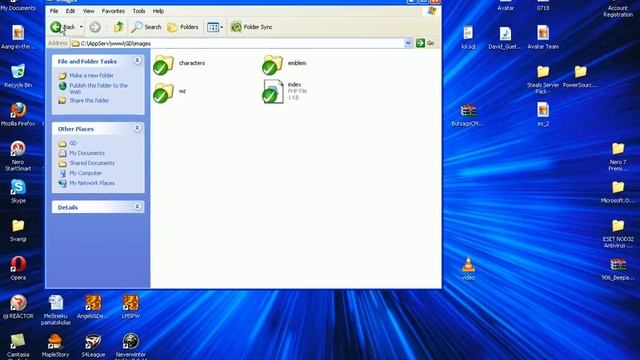Viewport: 640px width, 360px height.
Task: Open My Network Places link
Action: tap(92, 183)
